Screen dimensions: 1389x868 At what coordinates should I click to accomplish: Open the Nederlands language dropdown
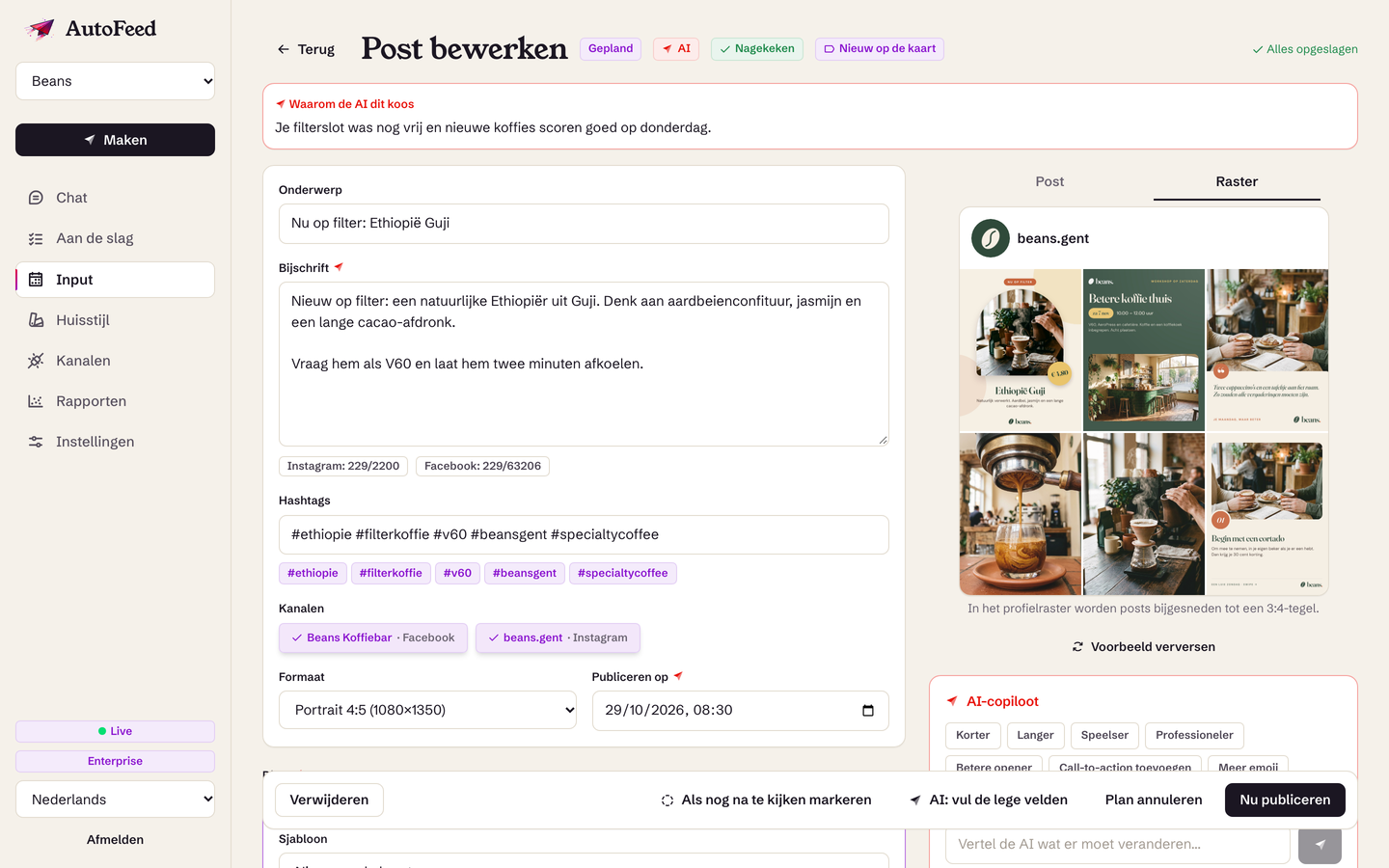pos(115,800)
